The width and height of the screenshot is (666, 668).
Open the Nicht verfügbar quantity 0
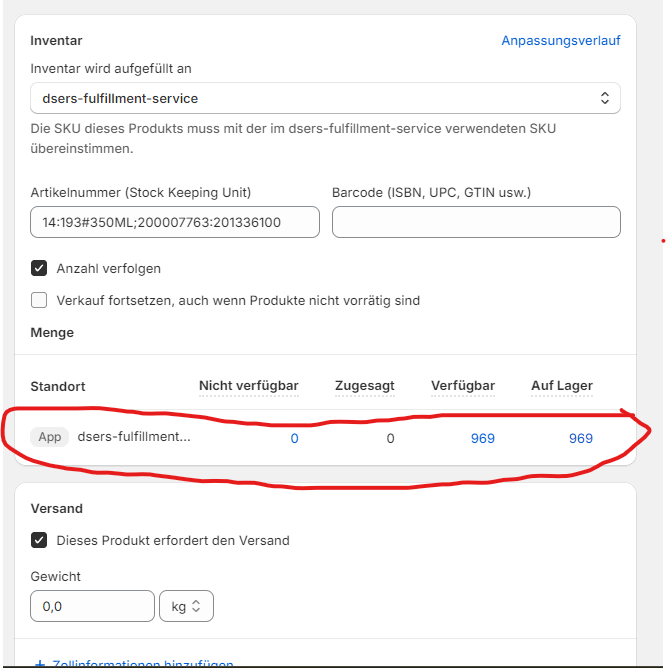[x=294, y=438]
